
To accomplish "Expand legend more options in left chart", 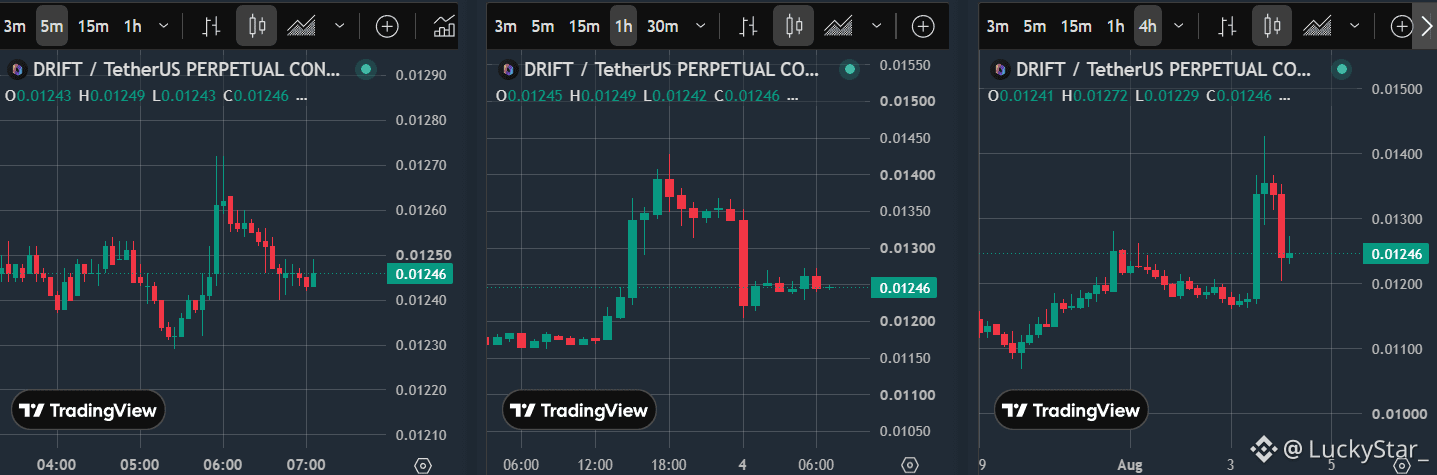I will click(x=303, y=96).
